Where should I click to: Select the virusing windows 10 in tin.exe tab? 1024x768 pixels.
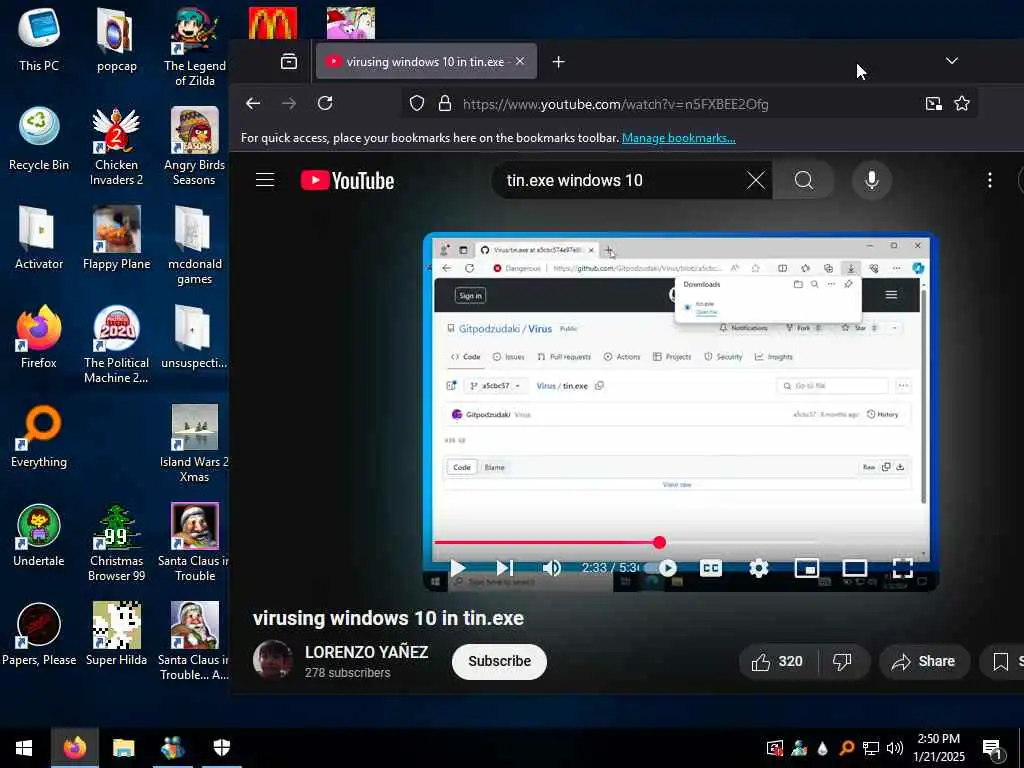426,61
